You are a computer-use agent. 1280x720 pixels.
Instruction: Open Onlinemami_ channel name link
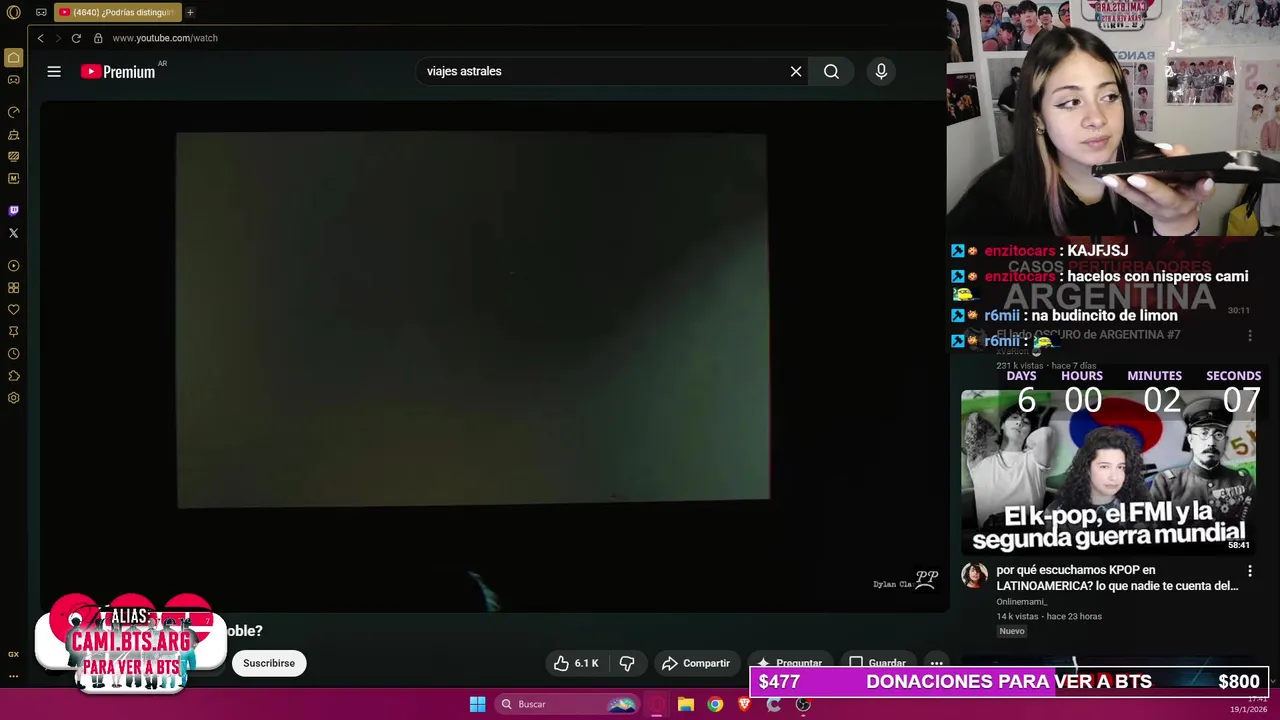click(x=1021, y=602)
